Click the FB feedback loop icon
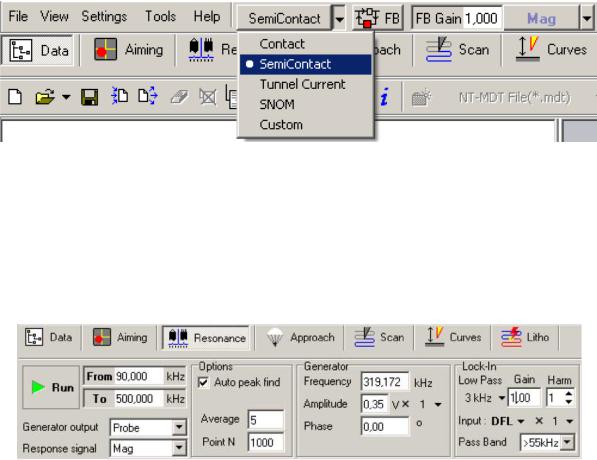This screenshot has height=460, width=597. [x=366, y=17]
